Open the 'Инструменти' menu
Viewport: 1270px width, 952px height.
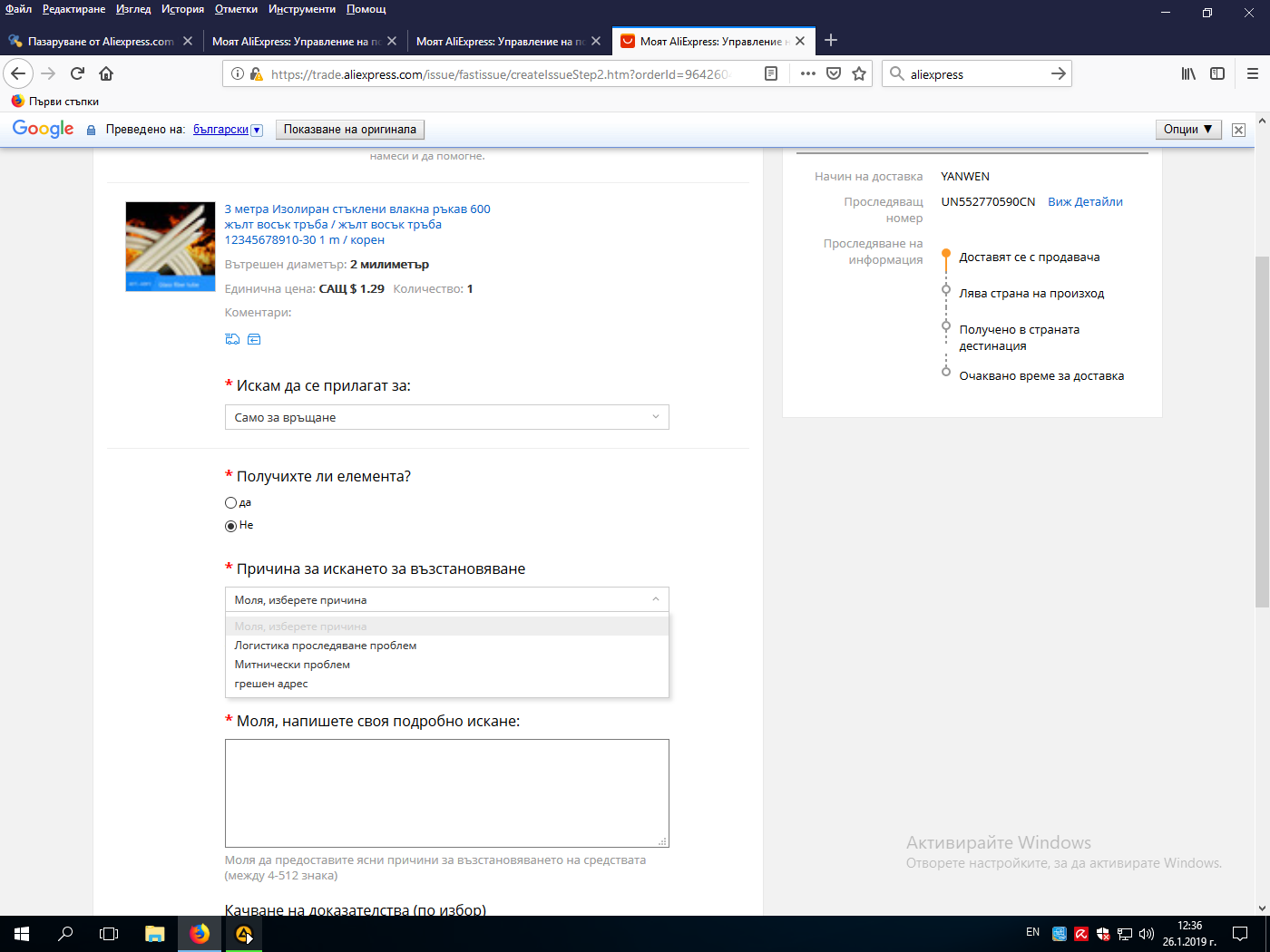pyautogui.click(x=301, y=9)
